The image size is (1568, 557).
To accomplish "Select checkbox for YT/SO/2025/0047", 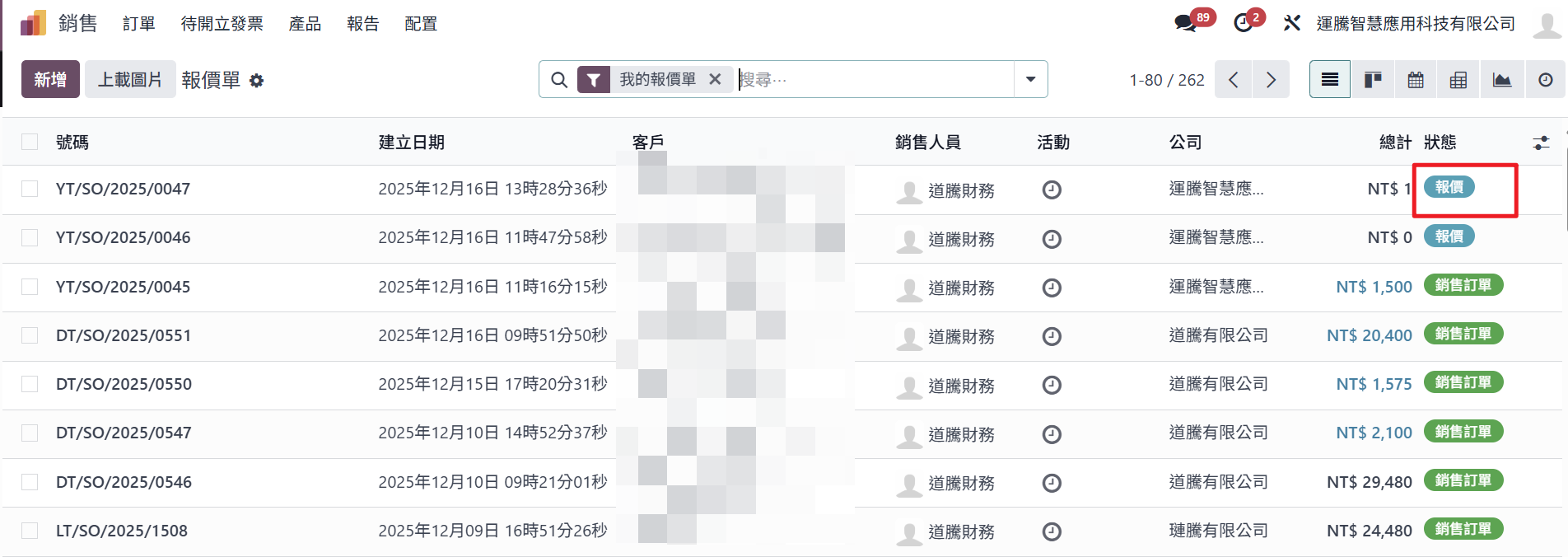I will (30, 189).
